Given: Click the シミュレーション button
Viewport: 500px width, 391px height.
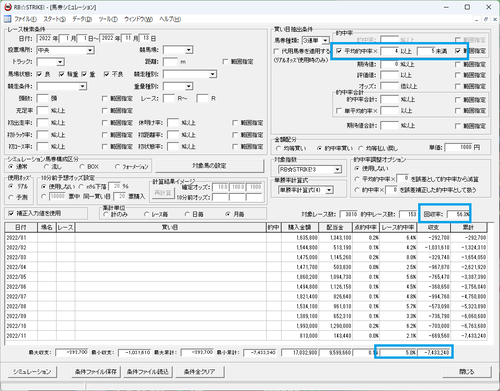Looking at the screenshot, I should [32, 371].
